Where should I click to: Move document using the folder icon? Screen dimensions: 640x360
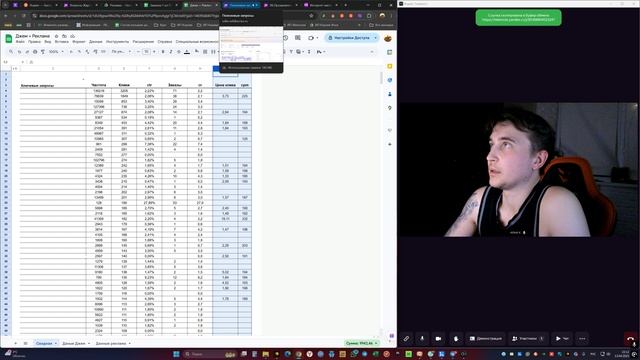coord(64,36)
